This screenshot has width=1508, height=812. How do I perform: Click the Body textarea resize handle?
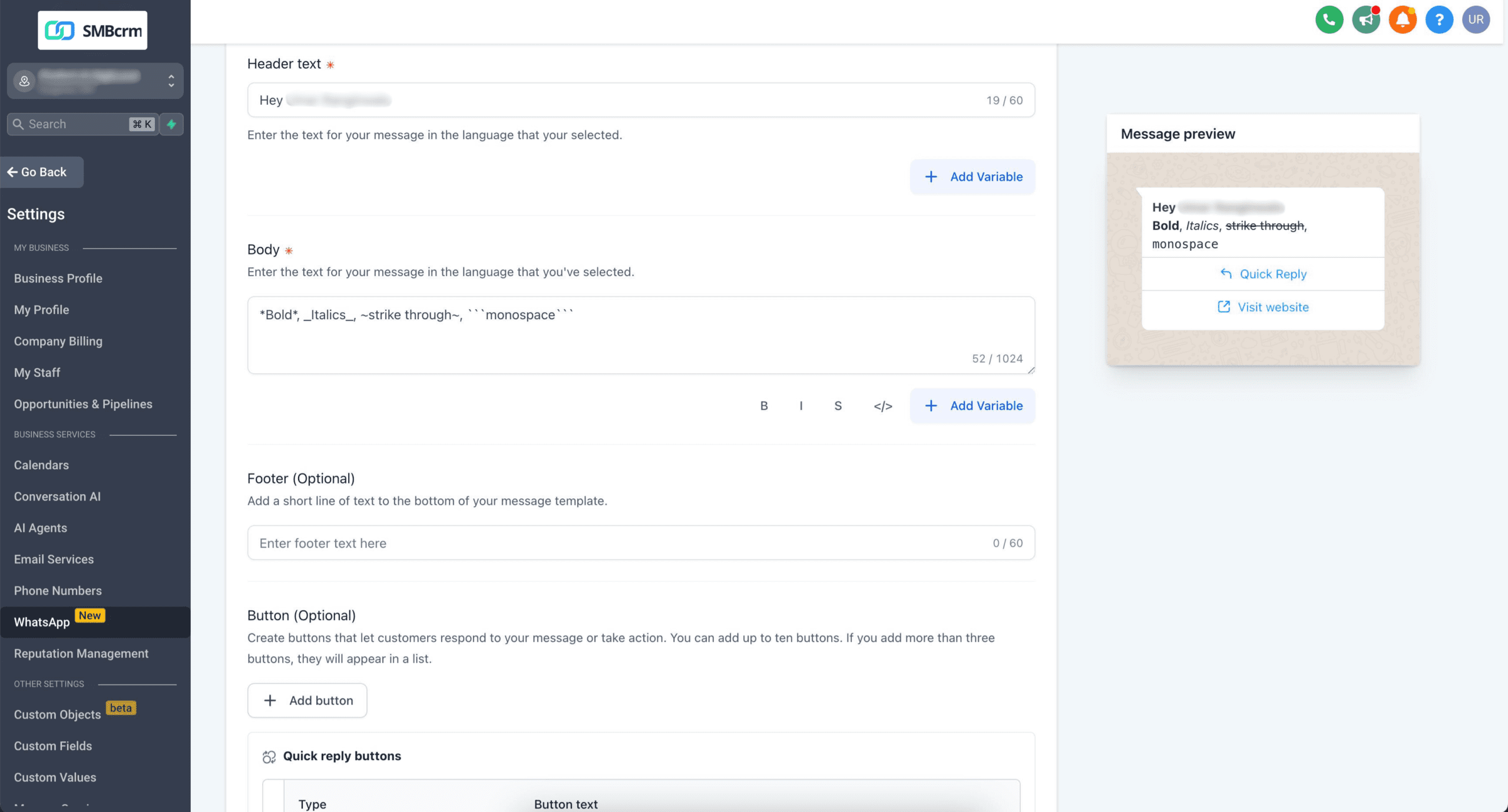[1031, 370]
